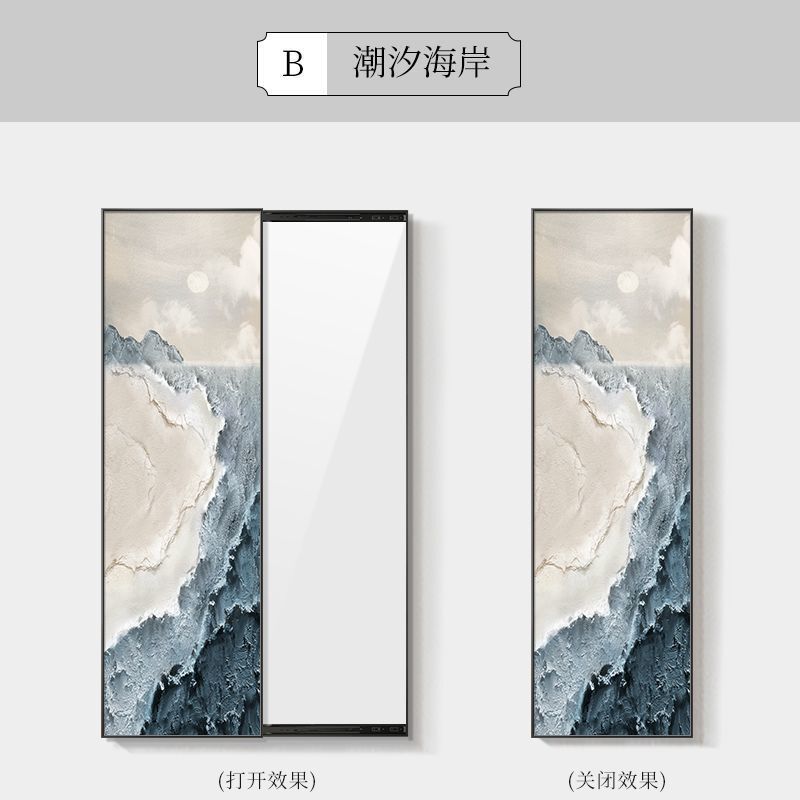Click the mountain peaks in left painting
This screenshot has height=800, width=800.
(143, 345)
